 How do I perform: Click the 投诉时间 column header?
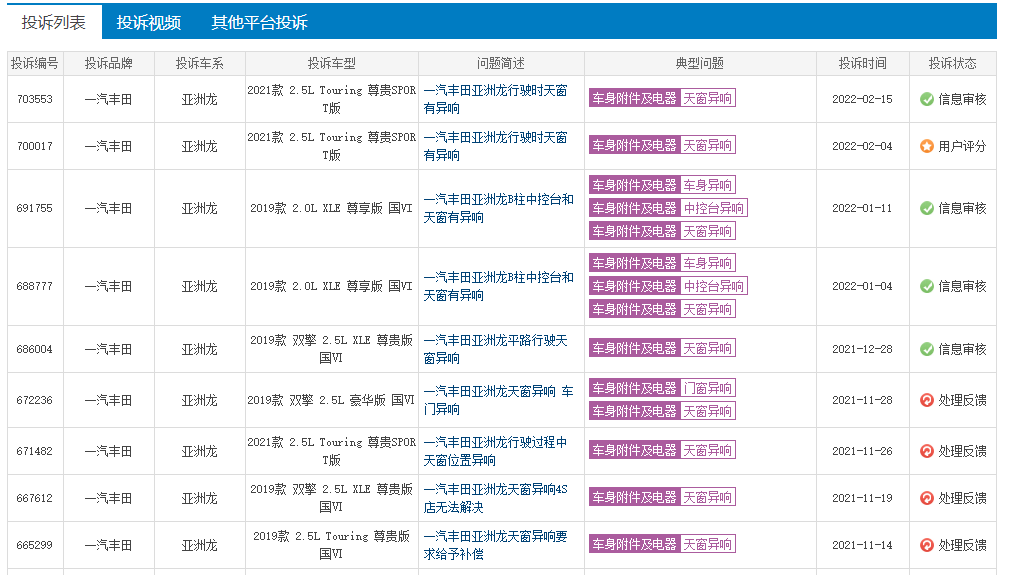863,63
